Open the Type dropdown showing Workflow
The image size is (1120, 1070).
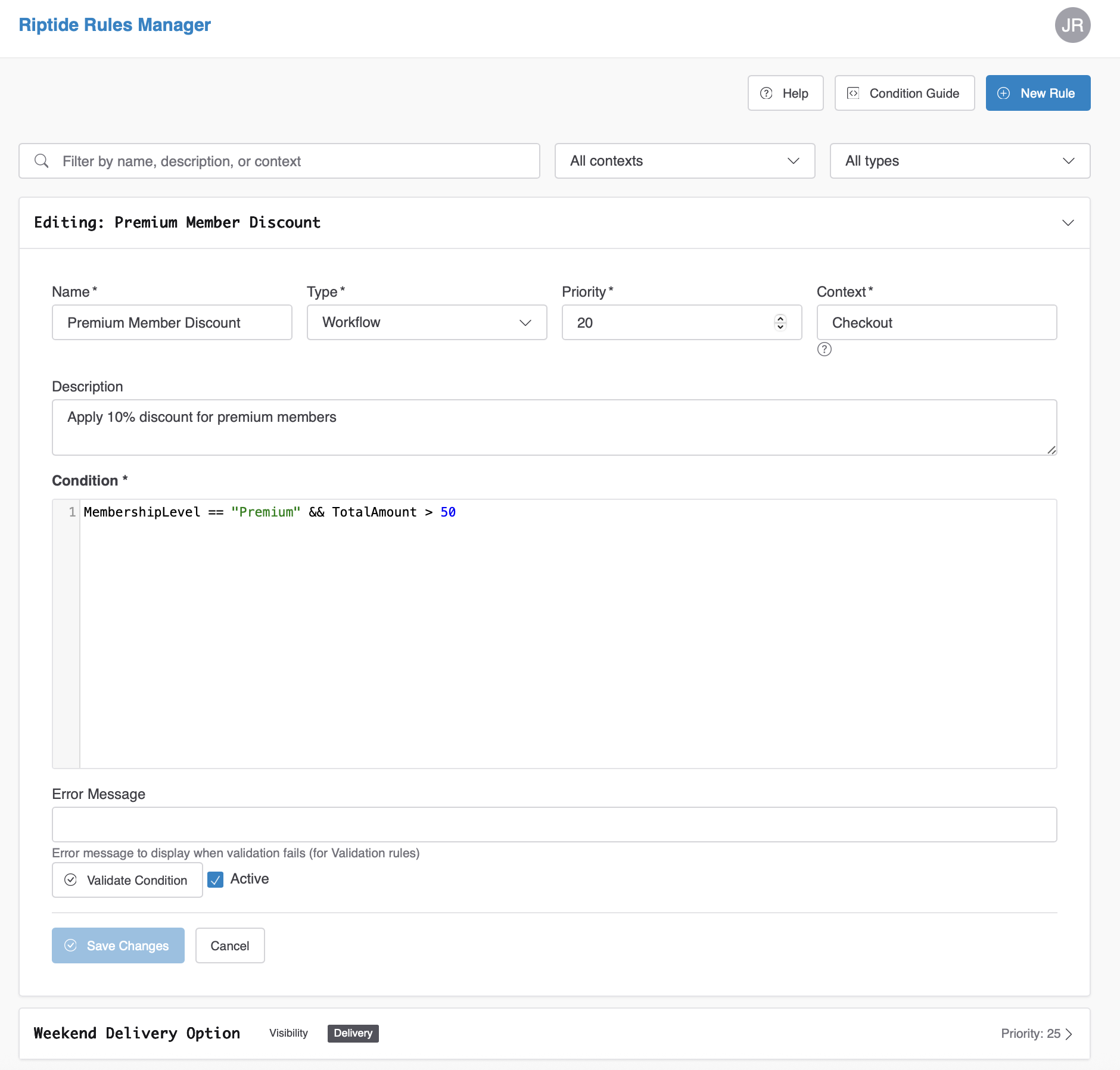[427, 322]
